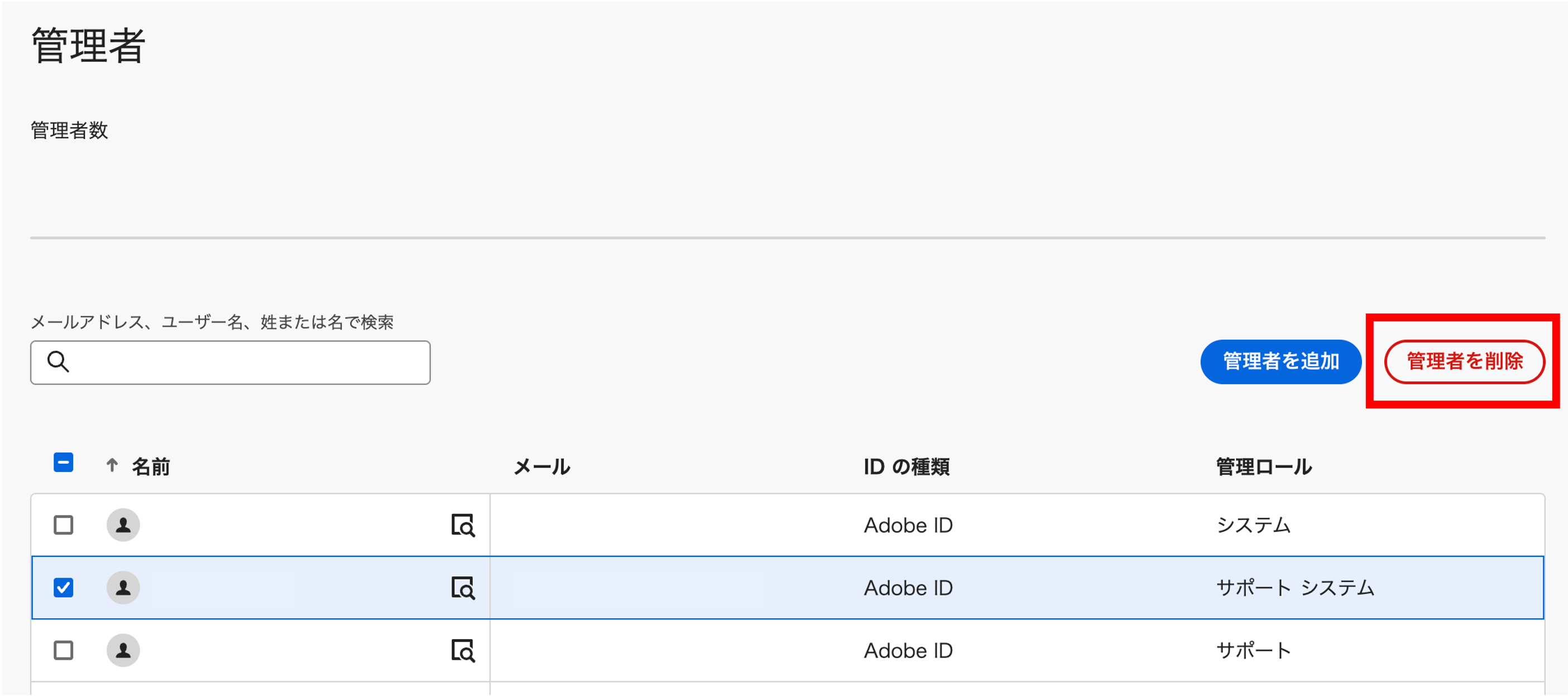Click avatar icon of the System admin
The height and width of the screenshot is (696, 1568).
(x=123, y=525)
